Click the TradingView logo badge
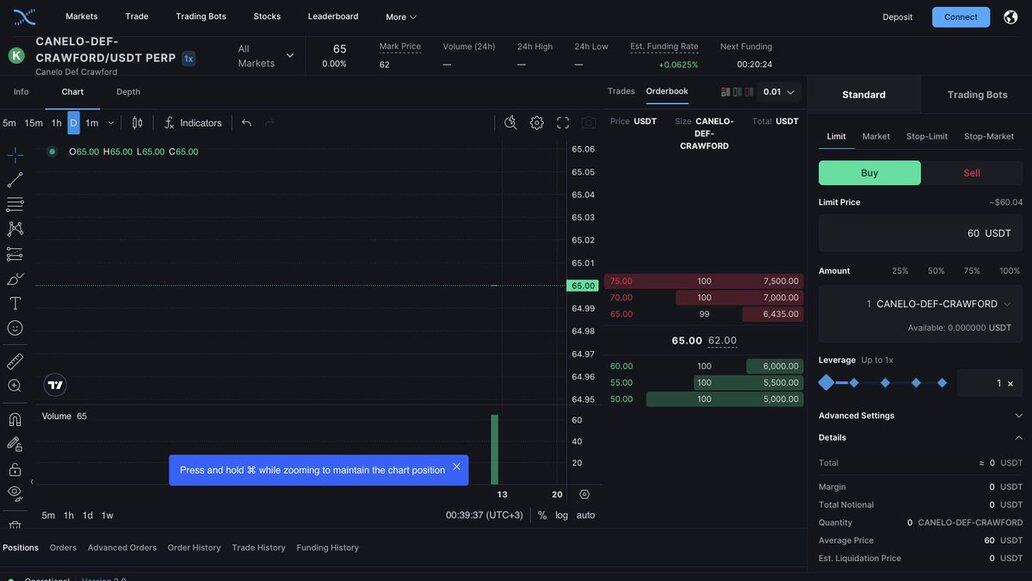Image resolution: width=1032 pixels, height=581 pixels. tap(55, 385)
